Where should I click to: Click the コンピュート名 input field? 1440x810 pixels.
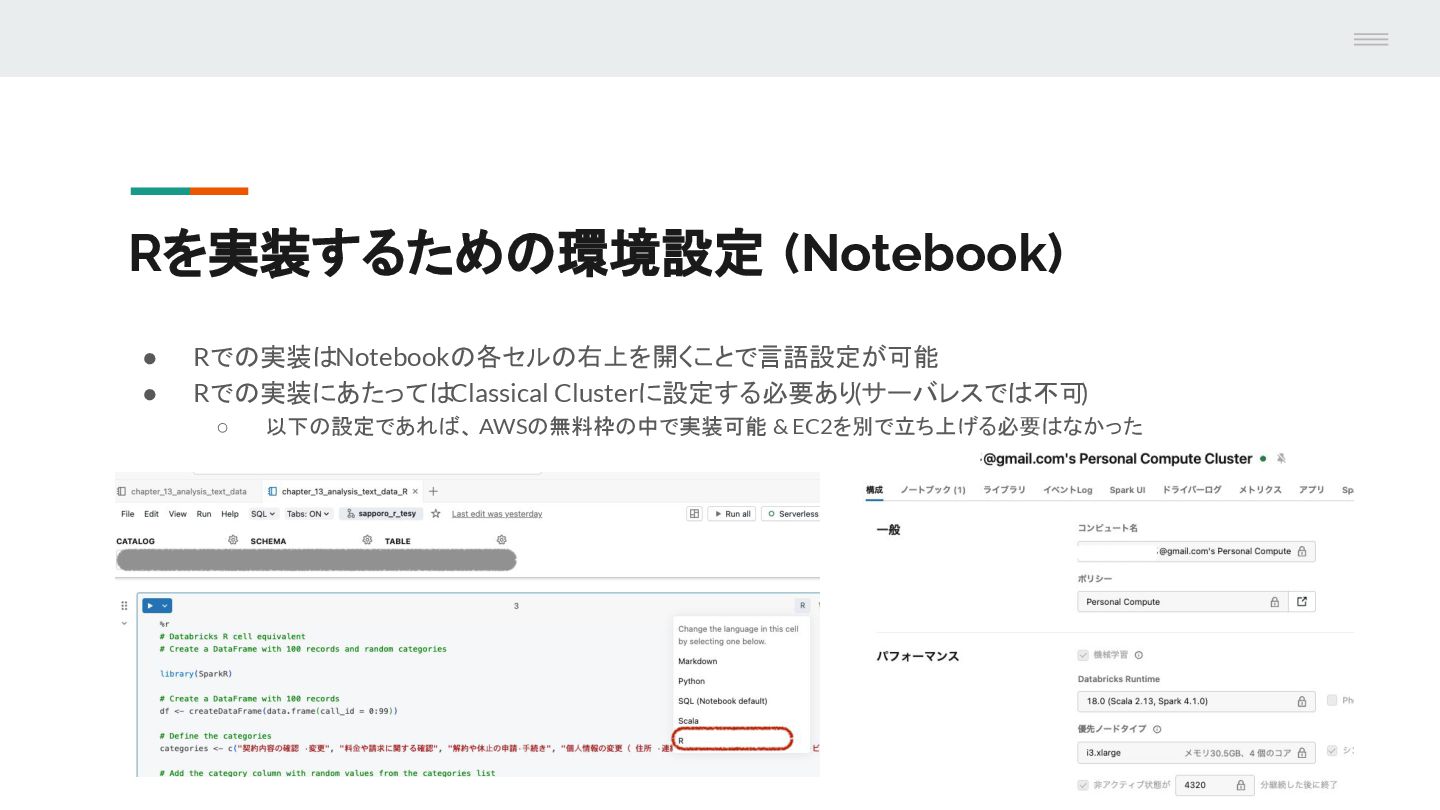(1196, 551)
